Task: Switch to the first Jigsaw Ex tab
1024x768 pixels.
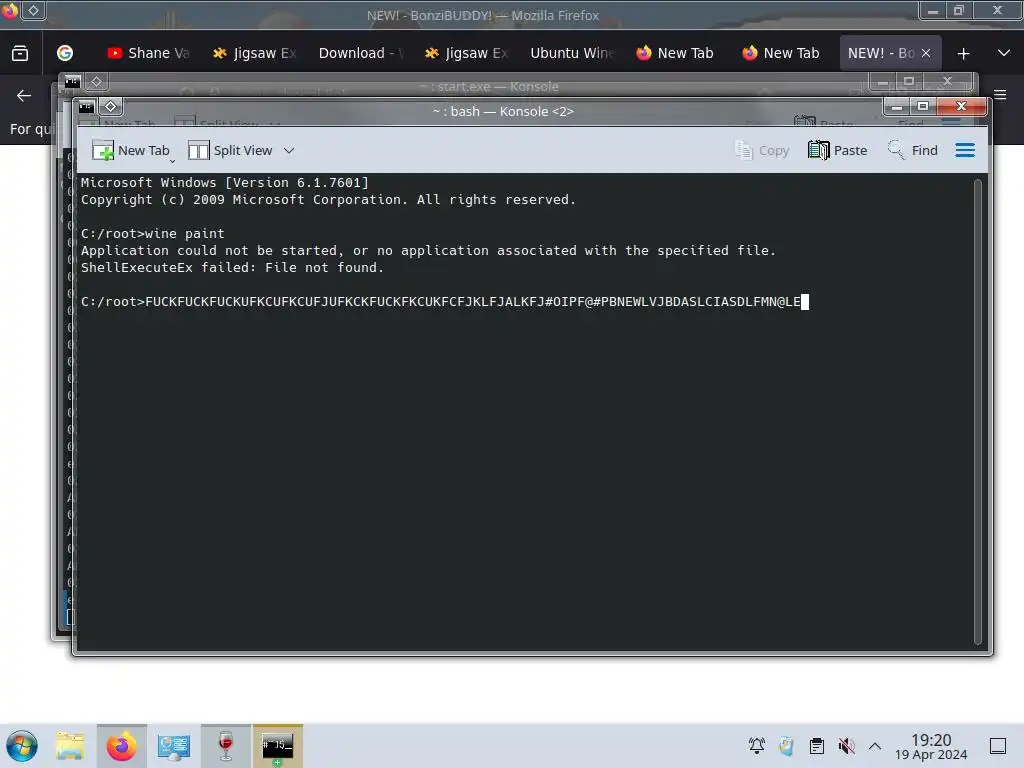Action: click(x=254, y=53)
